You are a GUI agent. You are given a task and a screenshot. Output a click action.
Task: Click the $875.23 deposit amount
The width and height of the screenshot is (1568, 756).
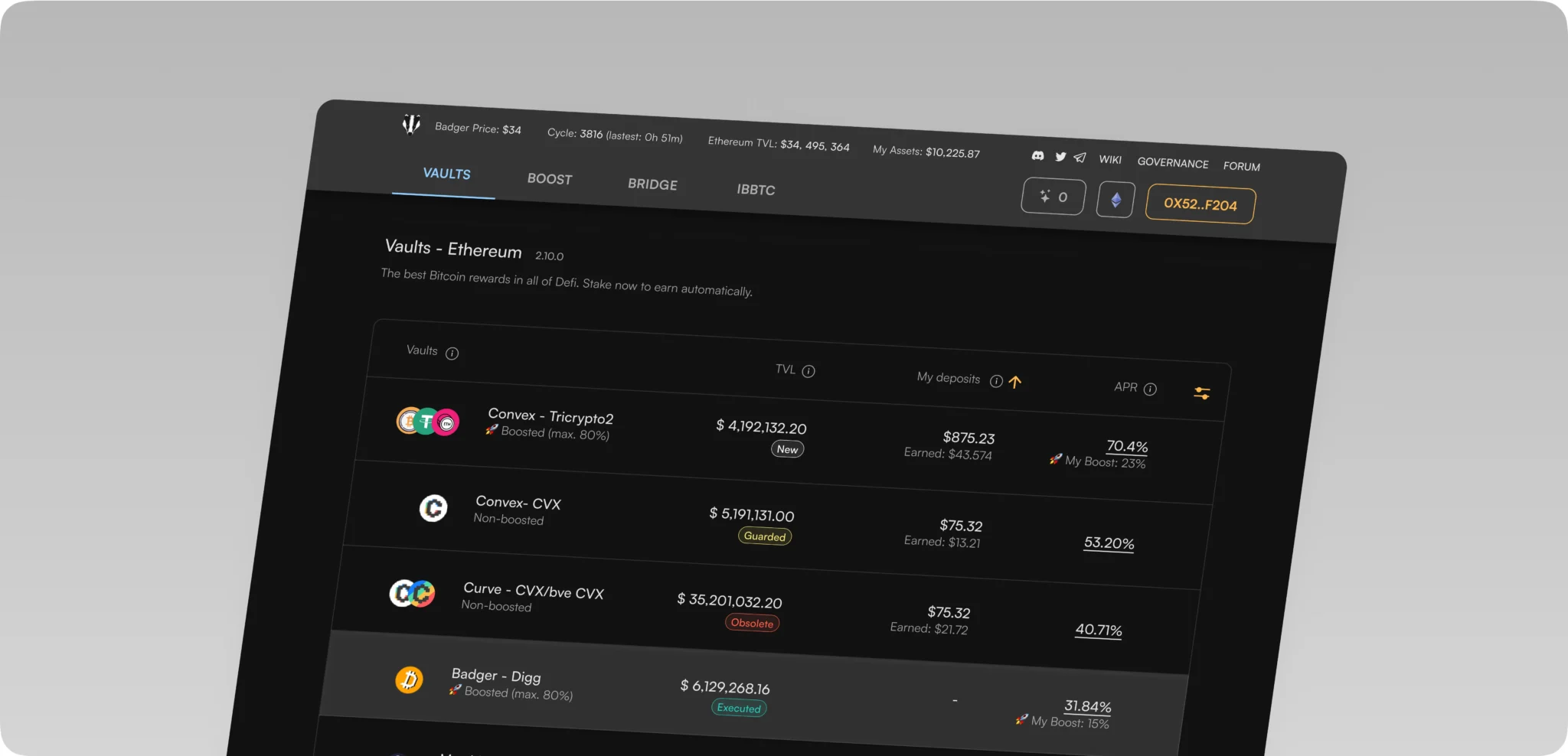point(969,438)
